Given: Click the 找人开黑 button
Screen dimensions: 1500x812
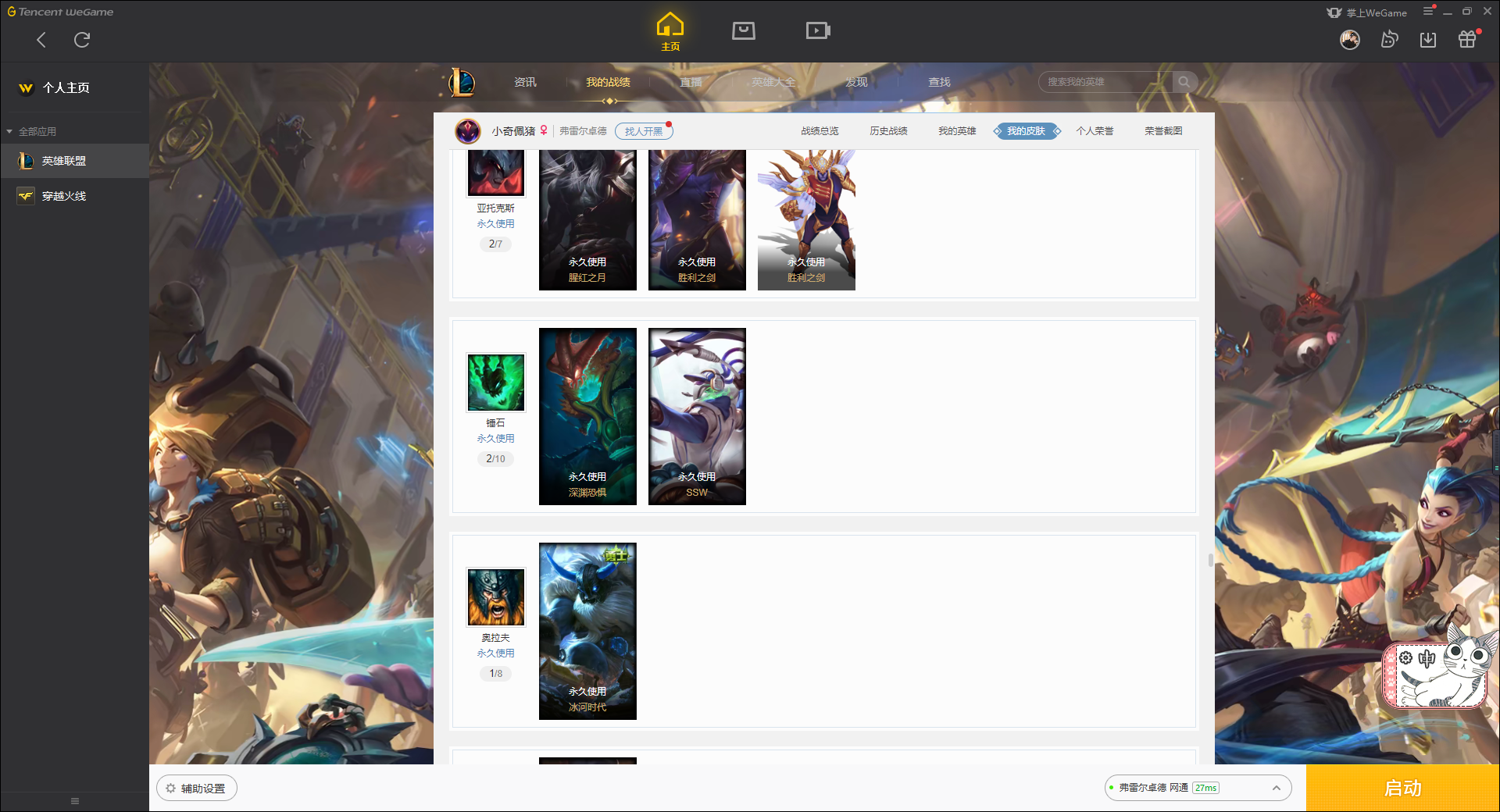Looking at the screenshot, I should 644,131.
